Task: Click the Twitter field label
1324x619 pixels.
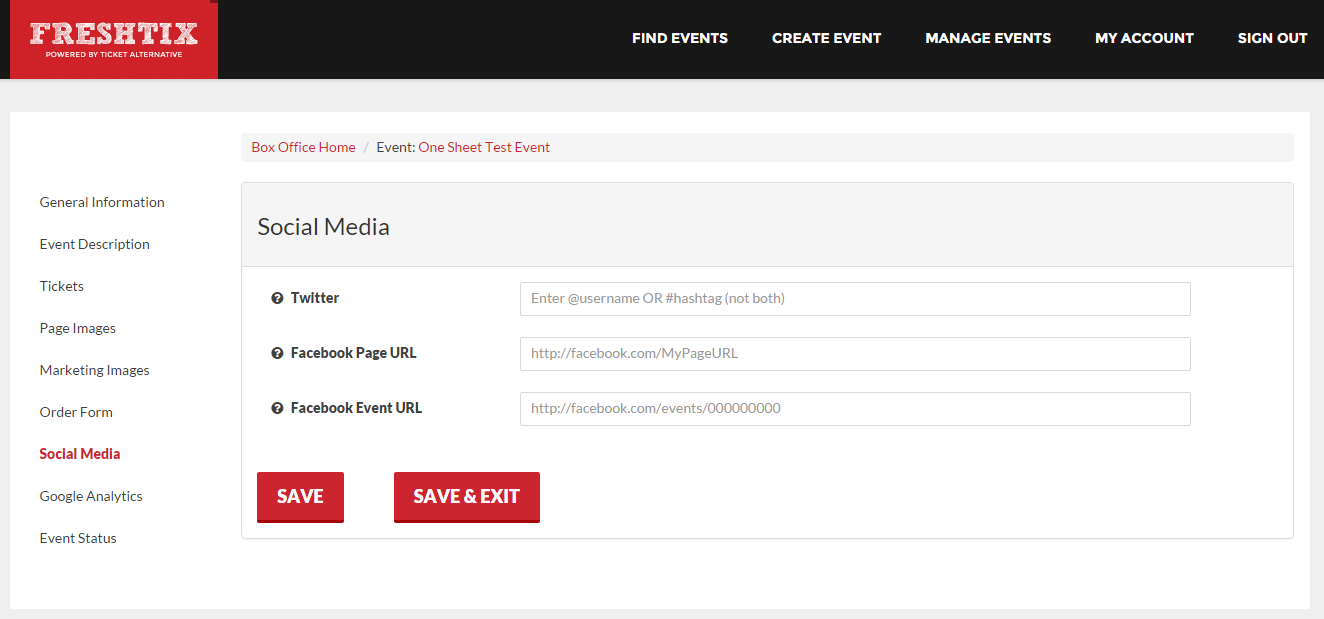Action: [315, 298]
